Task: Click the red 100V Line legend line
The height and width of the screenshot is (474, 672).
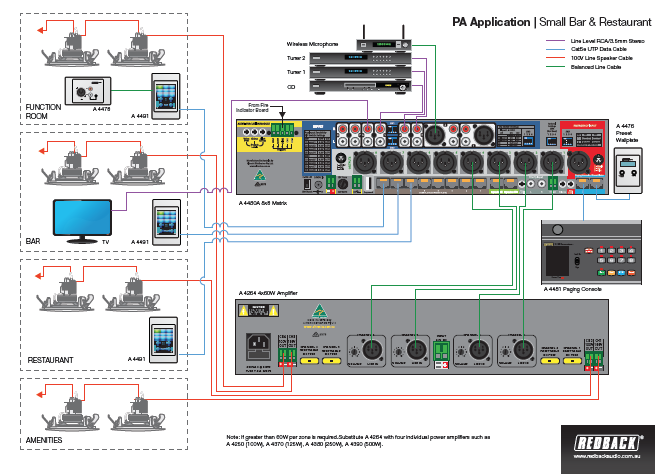Action: [x=555, y=58]
